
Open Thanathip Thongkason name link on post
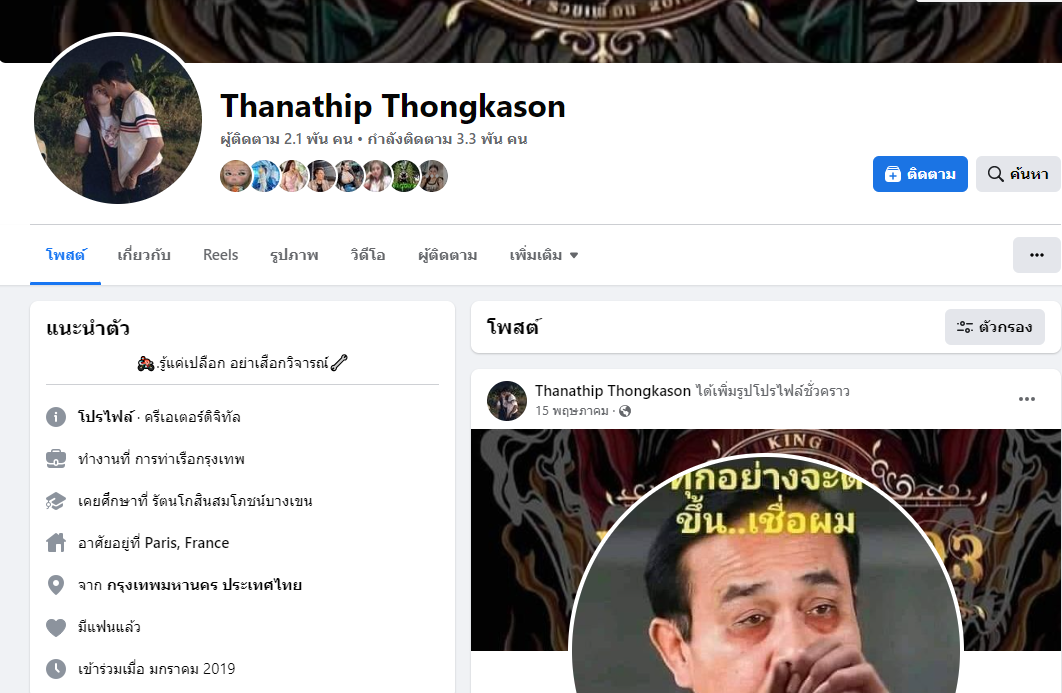[x=612, y=391]
